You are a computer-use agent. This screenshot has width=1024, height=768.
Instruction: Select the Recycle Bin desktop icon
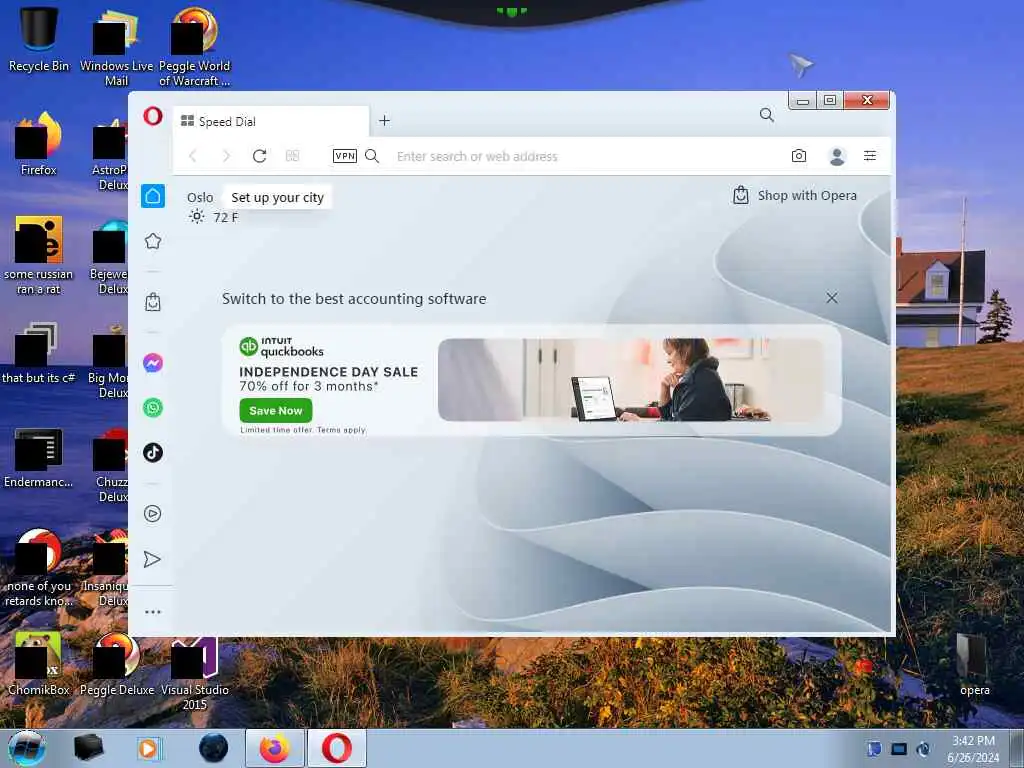coord(39,40)
